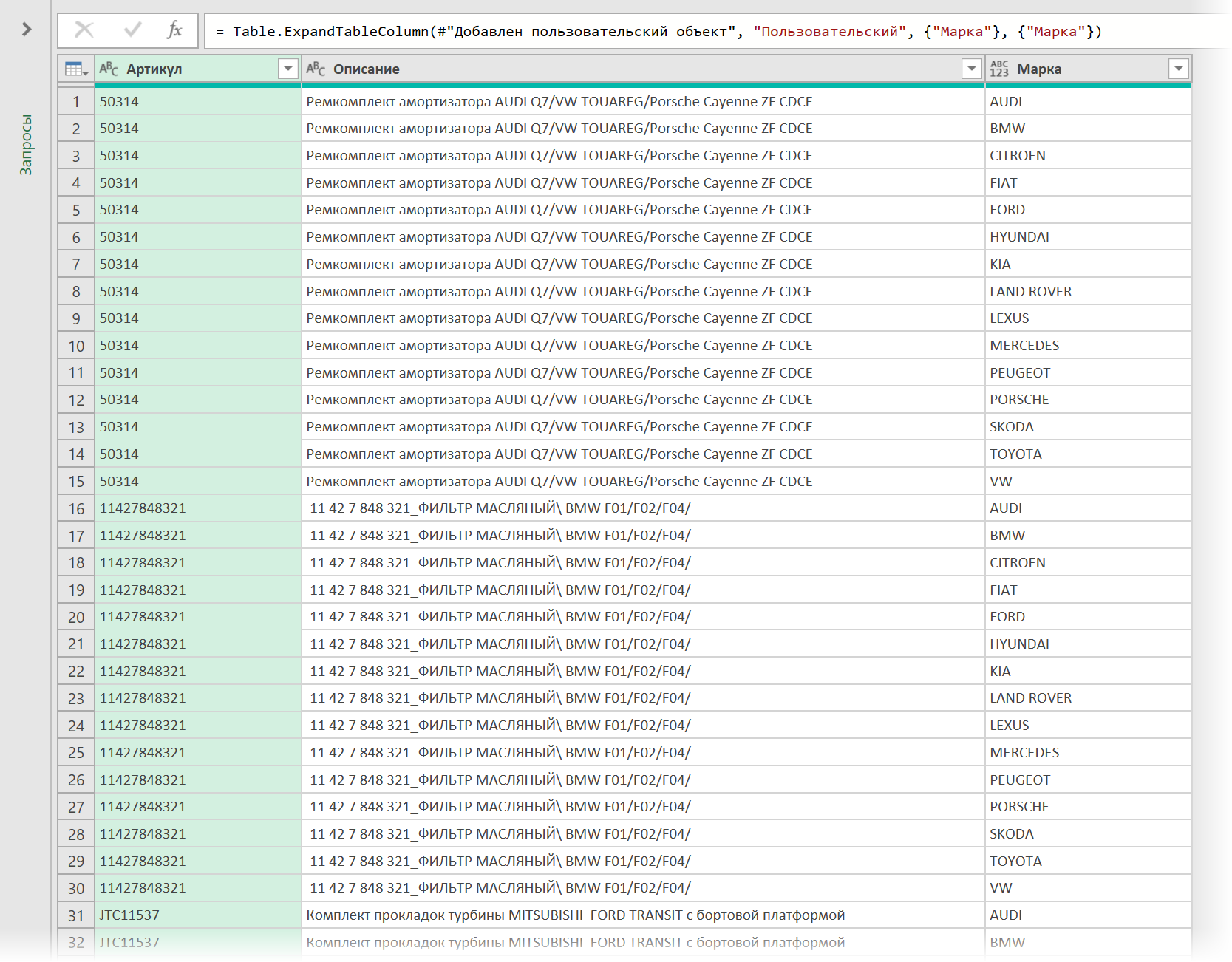This screenshot has height=962, width=1232.
Task: Click PEUGEOT in Марка row 11
Action: [x=1020, y=373]
